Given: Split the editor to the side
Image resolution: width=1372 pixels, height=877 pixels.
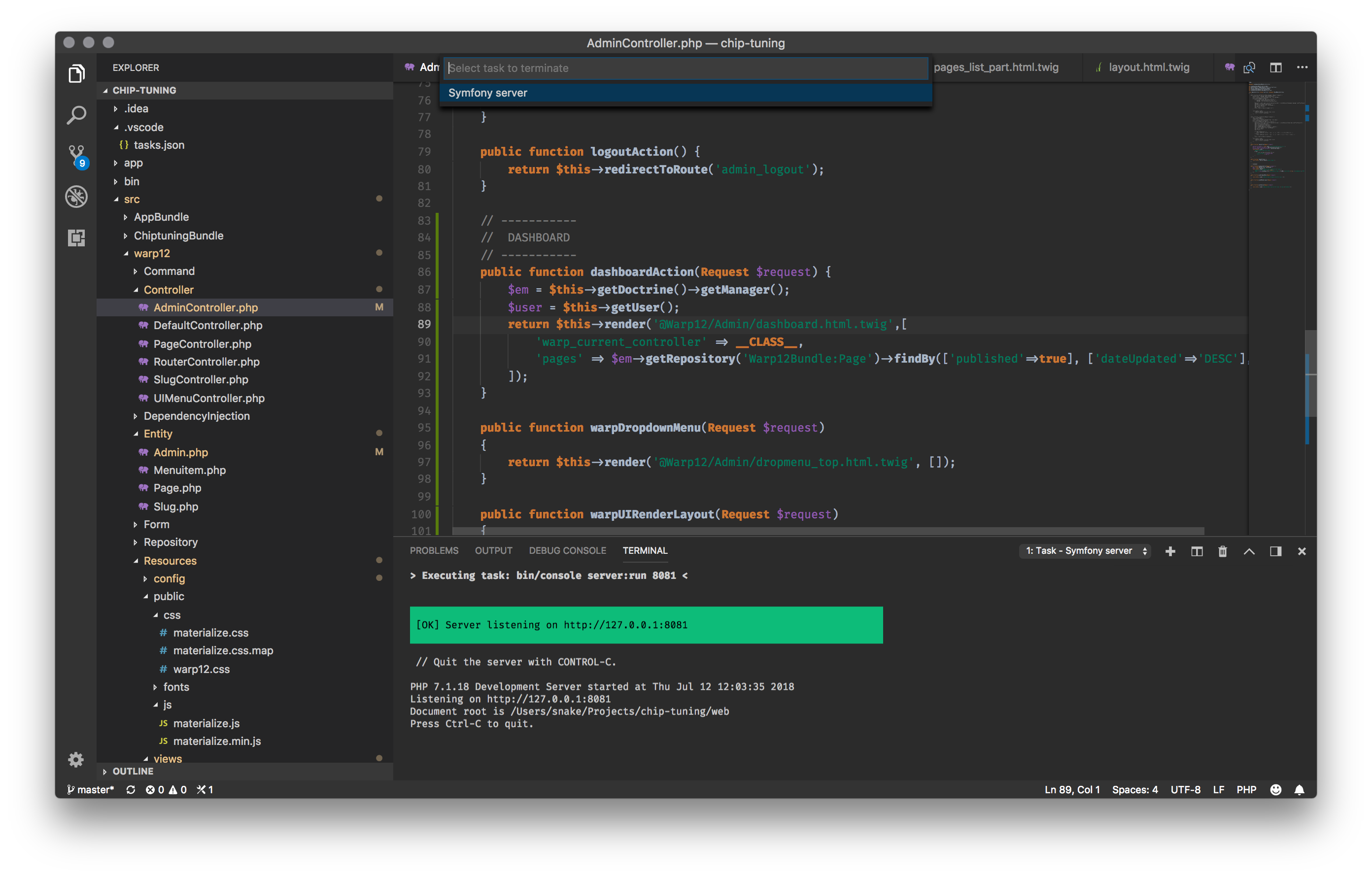Looking at the screenshot, I should click(x=1276, y=67).
